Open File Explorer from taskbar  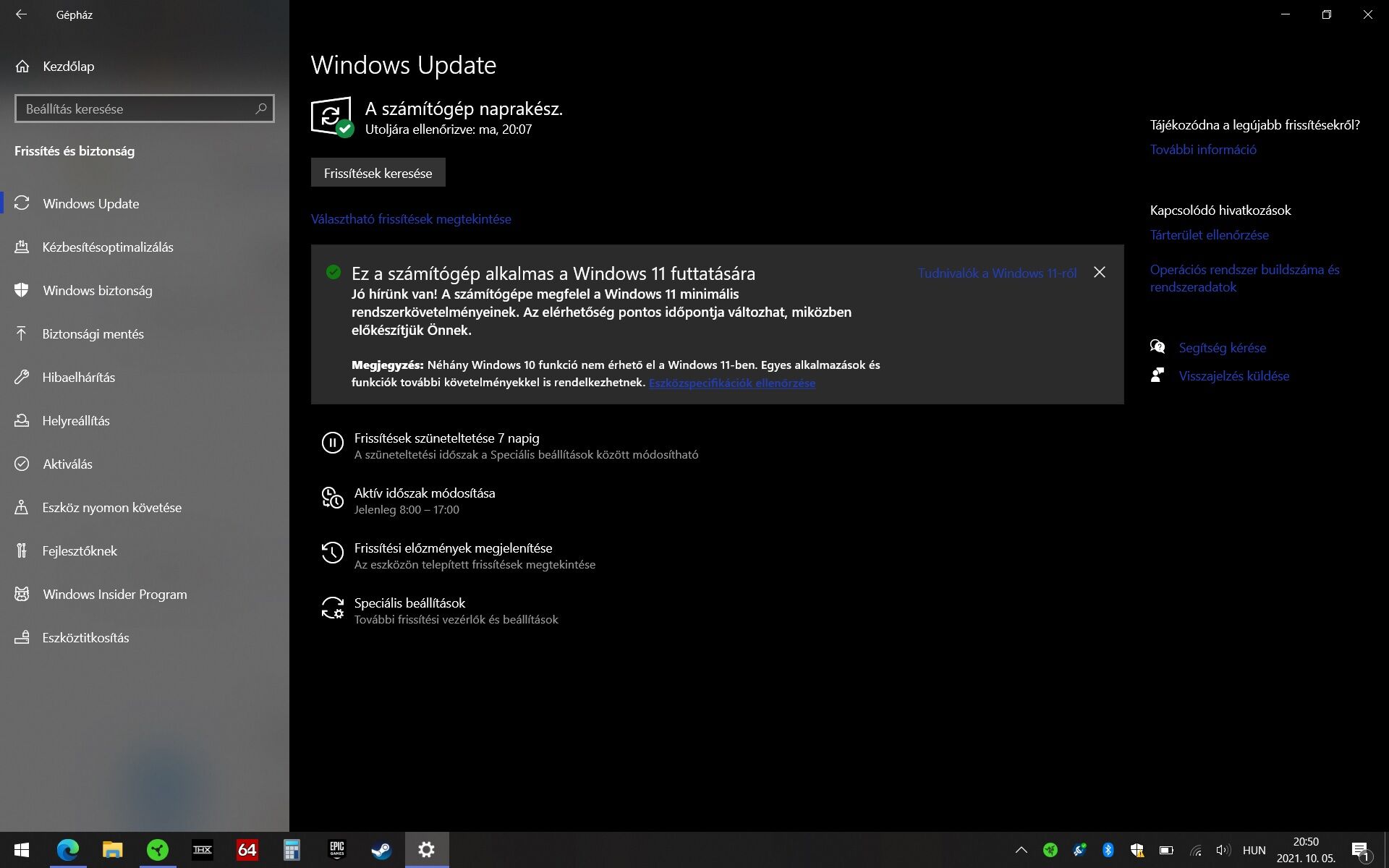(x=113, y=850)
